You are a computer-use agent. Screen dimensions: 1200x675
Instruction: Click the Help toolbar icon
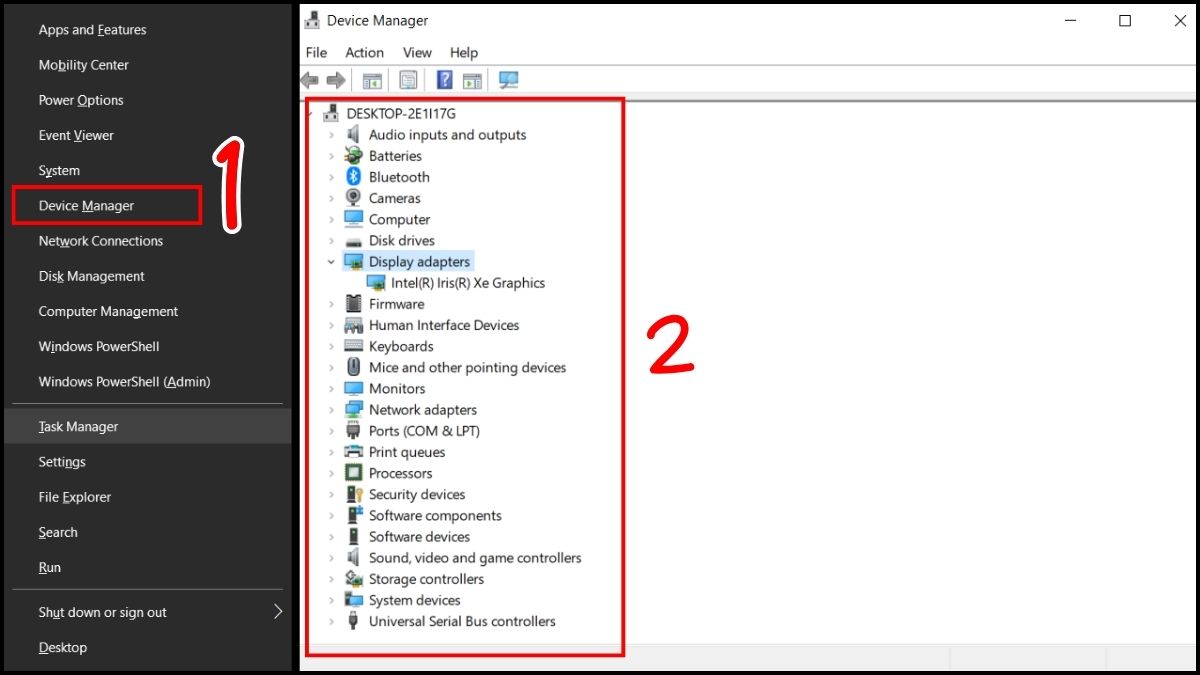coord(444,80)
